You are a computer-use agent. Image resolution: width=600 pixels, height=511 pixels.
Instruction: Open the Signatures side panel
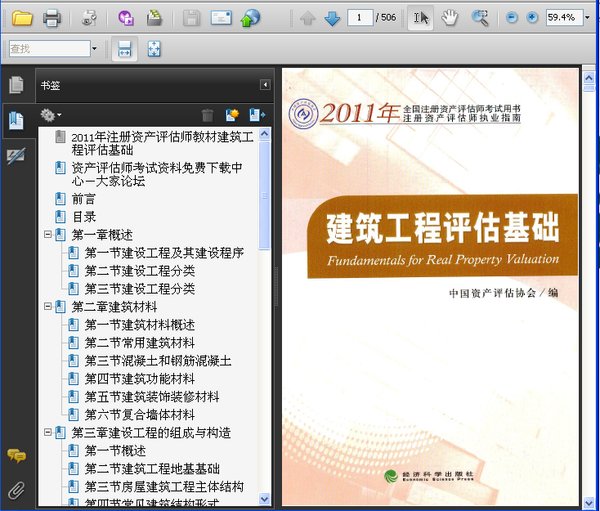16,156
